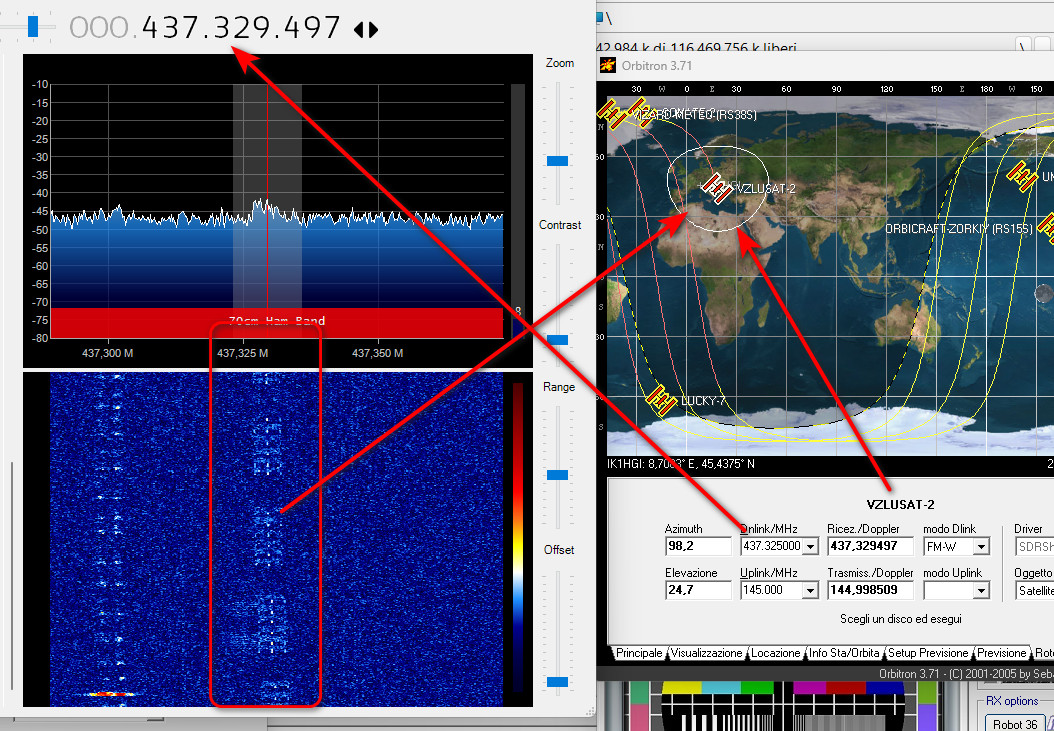Viewport: 1054px width, 731px height.
Task: Click the VZLUSAT-2 satellite icon on map
Action: 716,186
